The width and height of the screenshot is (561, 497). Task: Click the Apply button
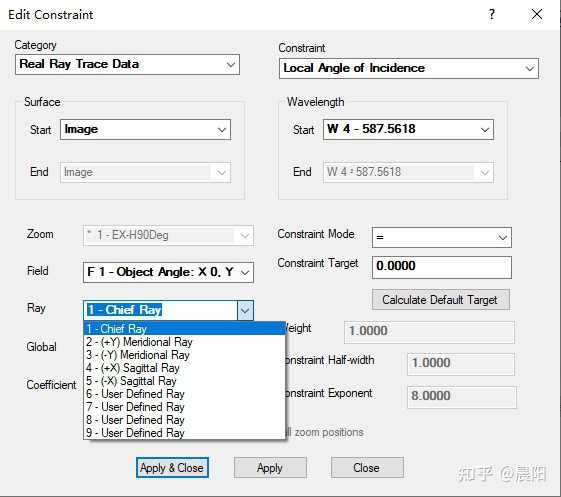(270, 467)
